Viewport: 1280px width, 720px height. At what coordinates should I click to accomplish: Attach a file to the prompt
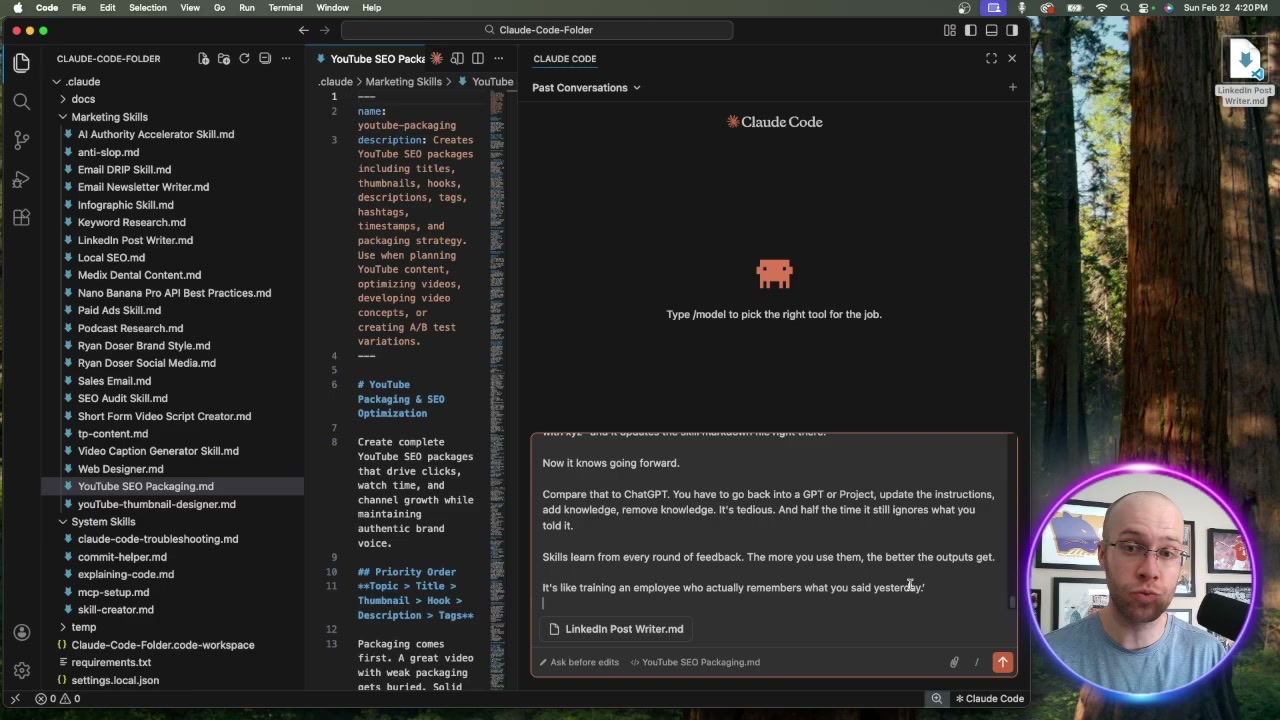click(954, 662)
